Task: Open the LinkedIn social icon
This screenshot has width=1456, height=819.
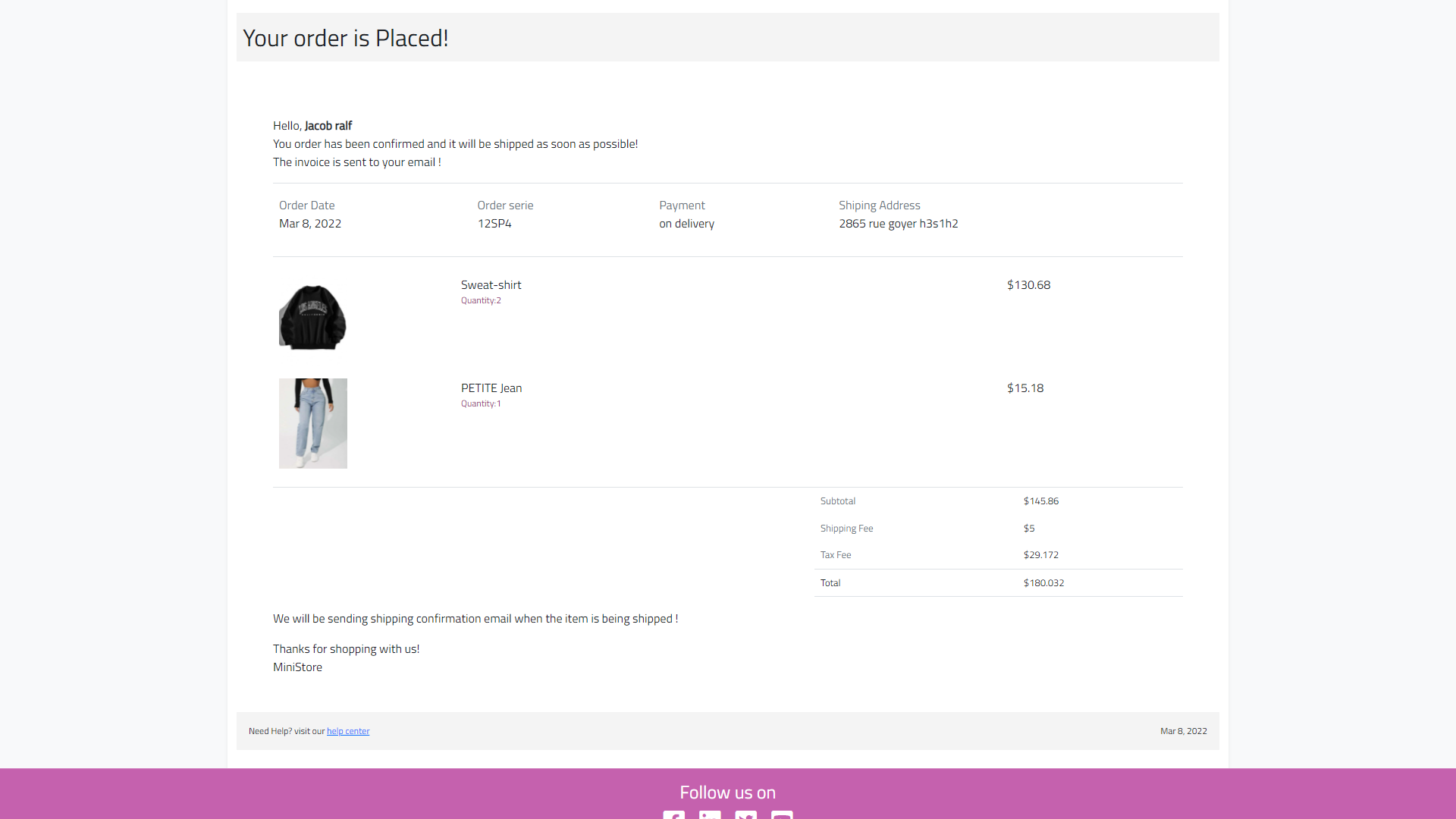Action: tap(710, 815)
